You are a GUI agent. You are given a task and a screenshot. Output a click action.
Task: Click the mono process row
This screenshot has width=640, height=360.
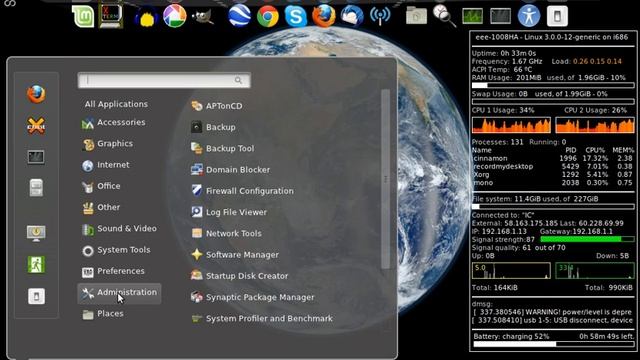(553, 183)
